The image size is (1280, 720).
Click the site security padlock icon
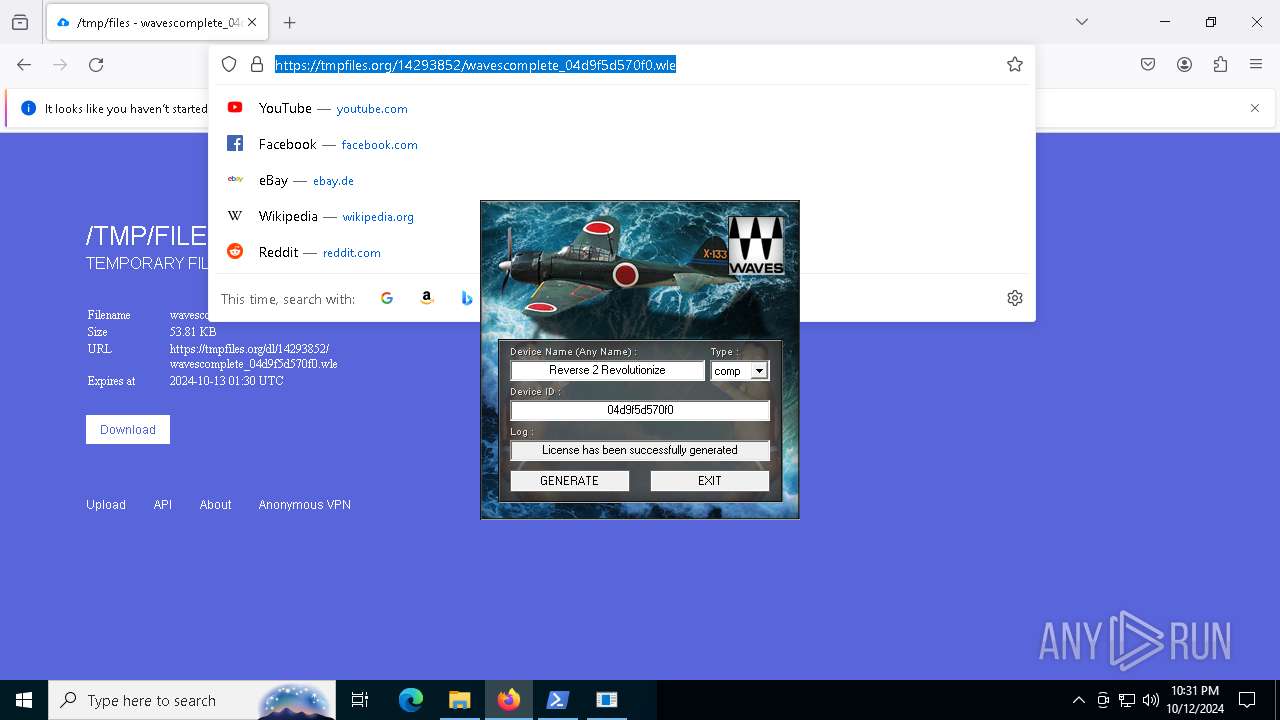(x=257, y=65)
